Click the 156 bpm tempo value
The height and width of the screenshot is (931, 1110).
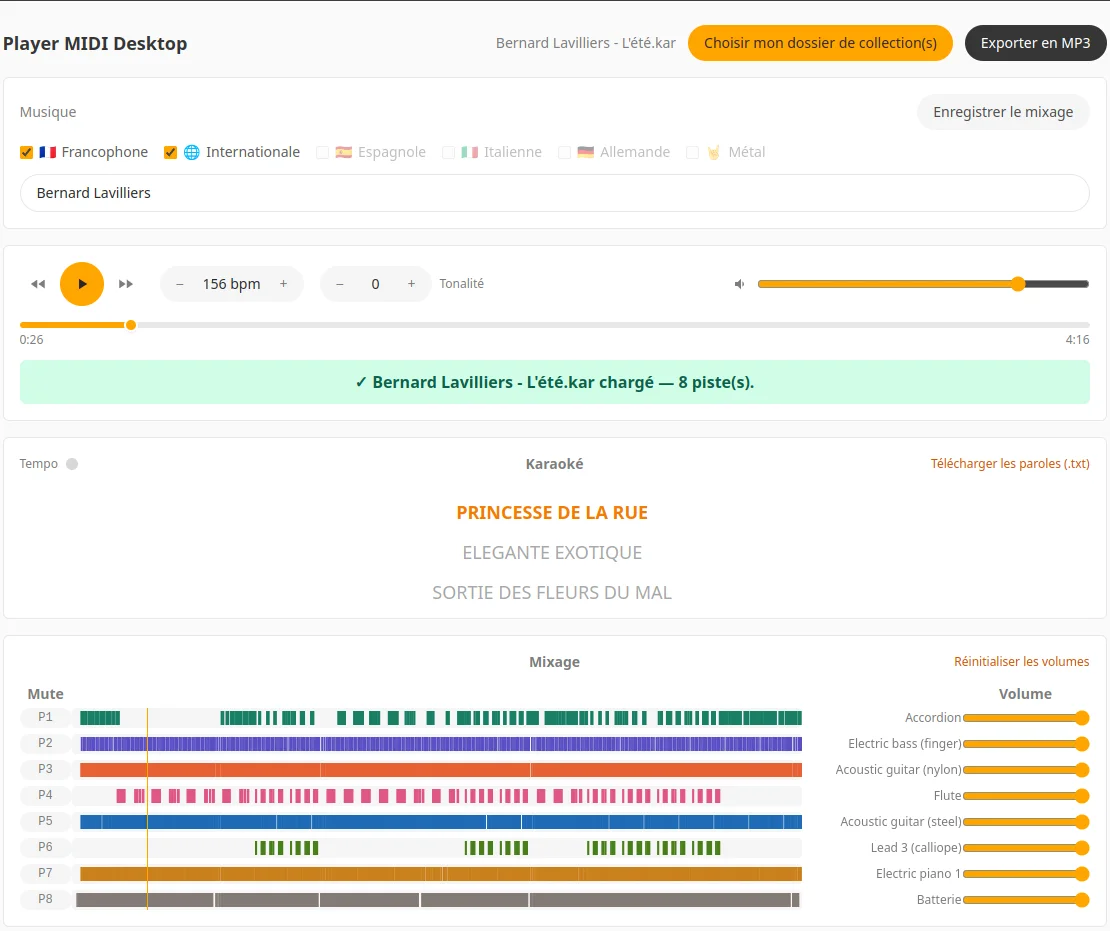click(x=231, y=284)
